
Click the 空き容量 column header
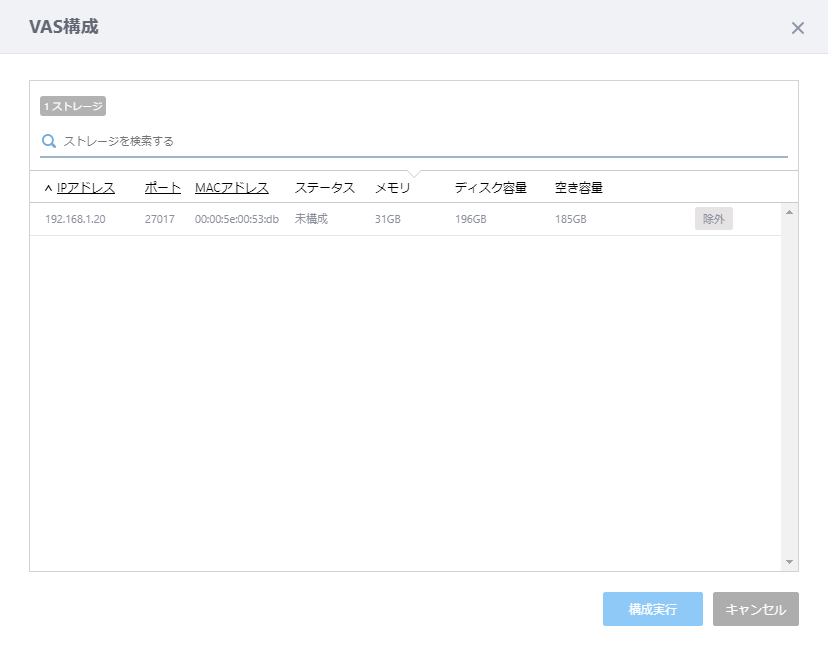tap(578, 188)
